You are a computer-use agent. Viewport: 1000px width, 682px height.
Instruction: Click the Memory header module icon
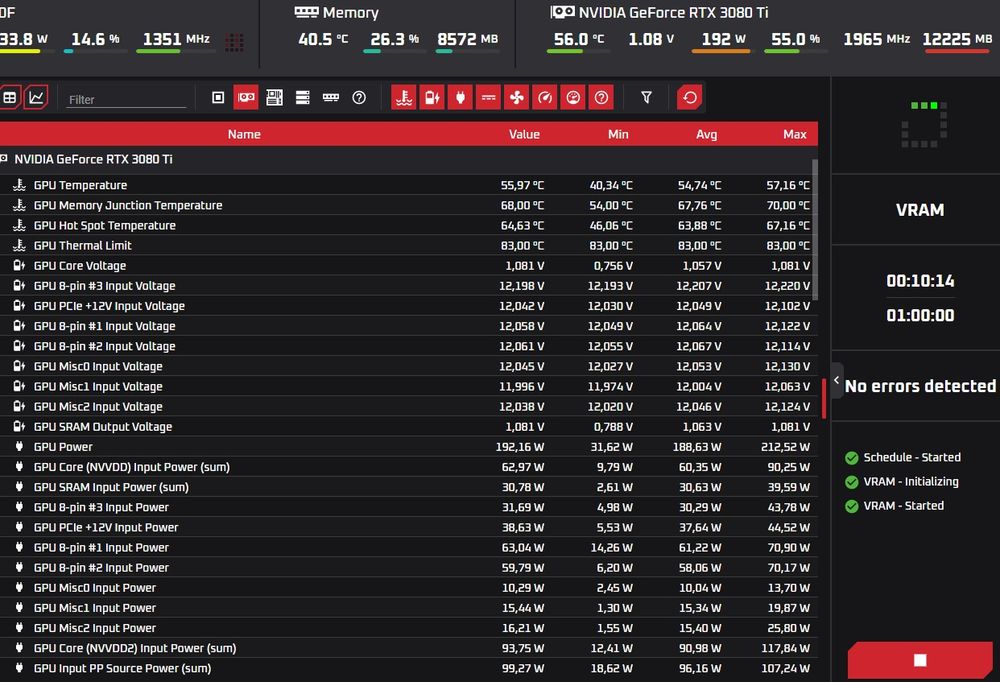pos(306,12)
